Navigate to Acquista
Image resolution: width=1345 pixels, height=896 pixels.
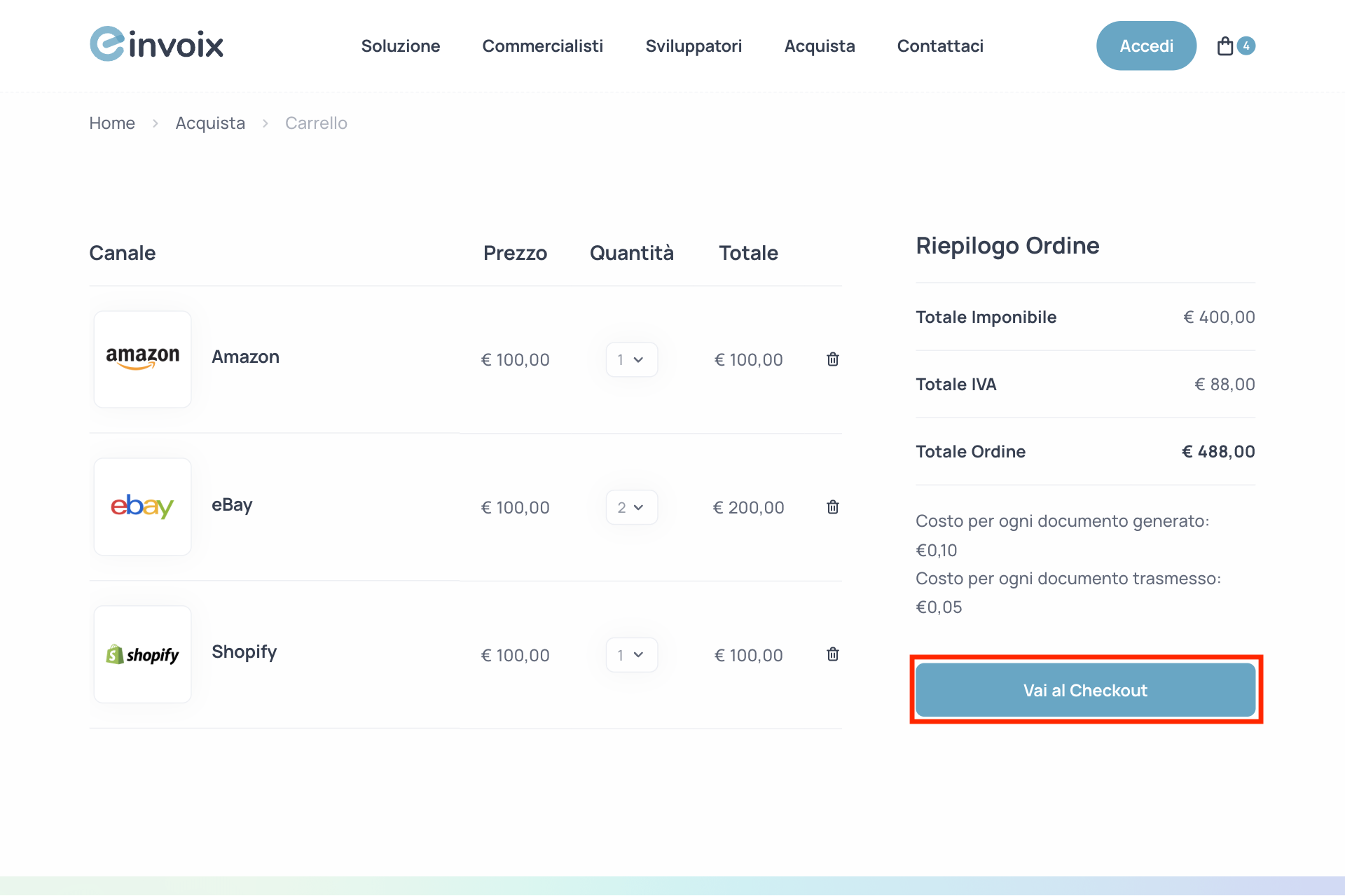point(820,46)
